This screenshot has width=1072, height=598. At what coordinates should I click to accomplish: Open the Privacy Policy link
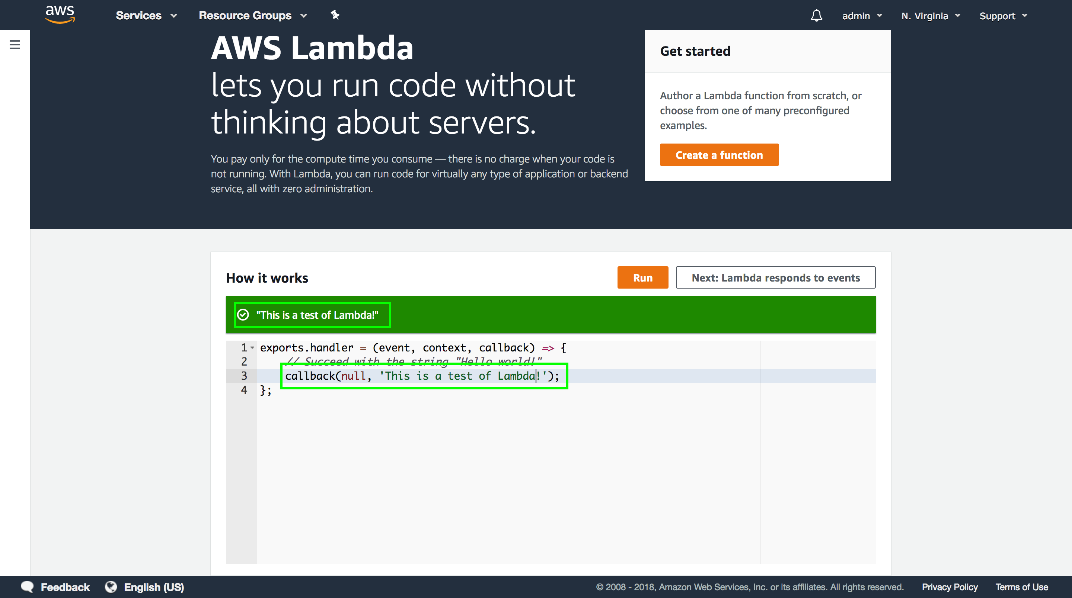pos(949,587)
